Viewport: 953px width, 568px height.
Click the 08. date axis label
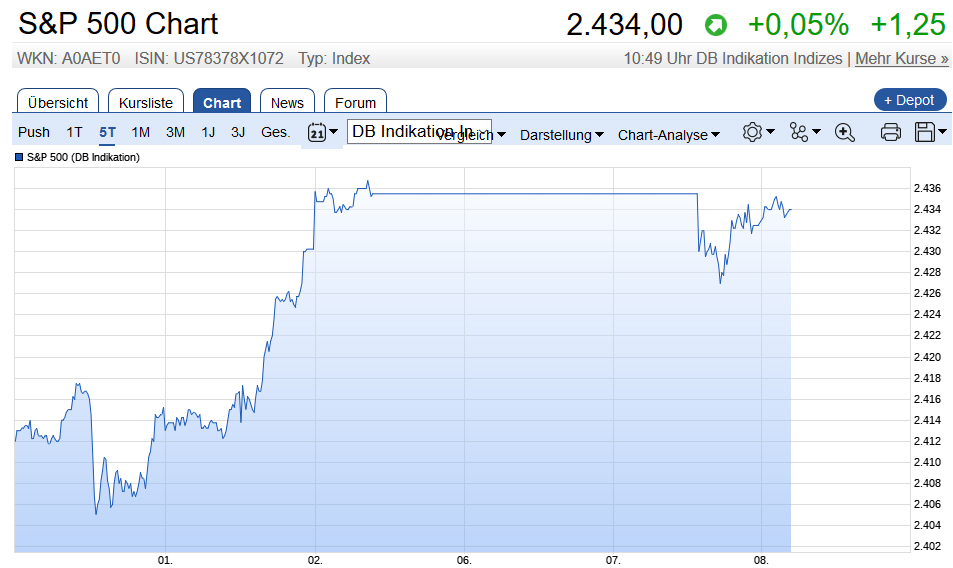(x=762, y=560)
